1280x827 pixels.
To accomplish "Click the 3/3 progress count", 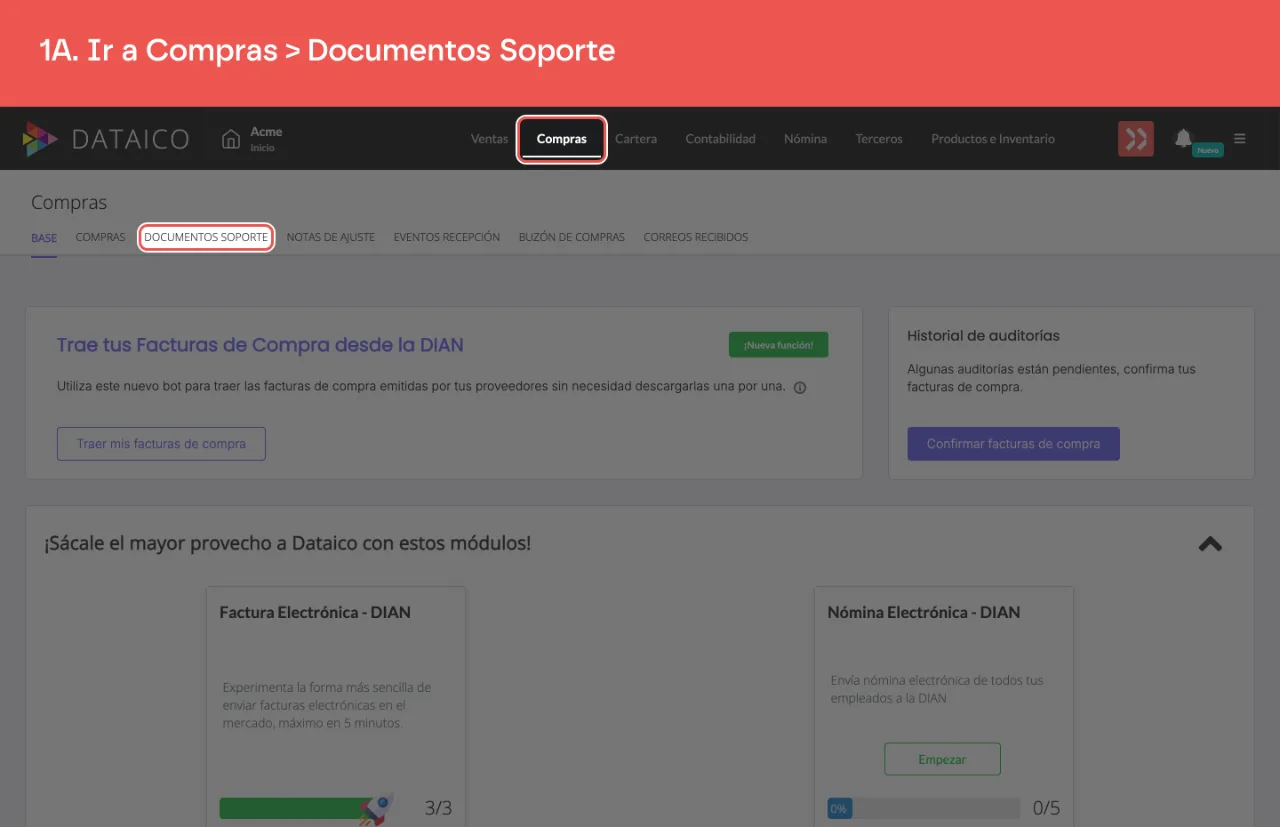I will tap(438, 808).
